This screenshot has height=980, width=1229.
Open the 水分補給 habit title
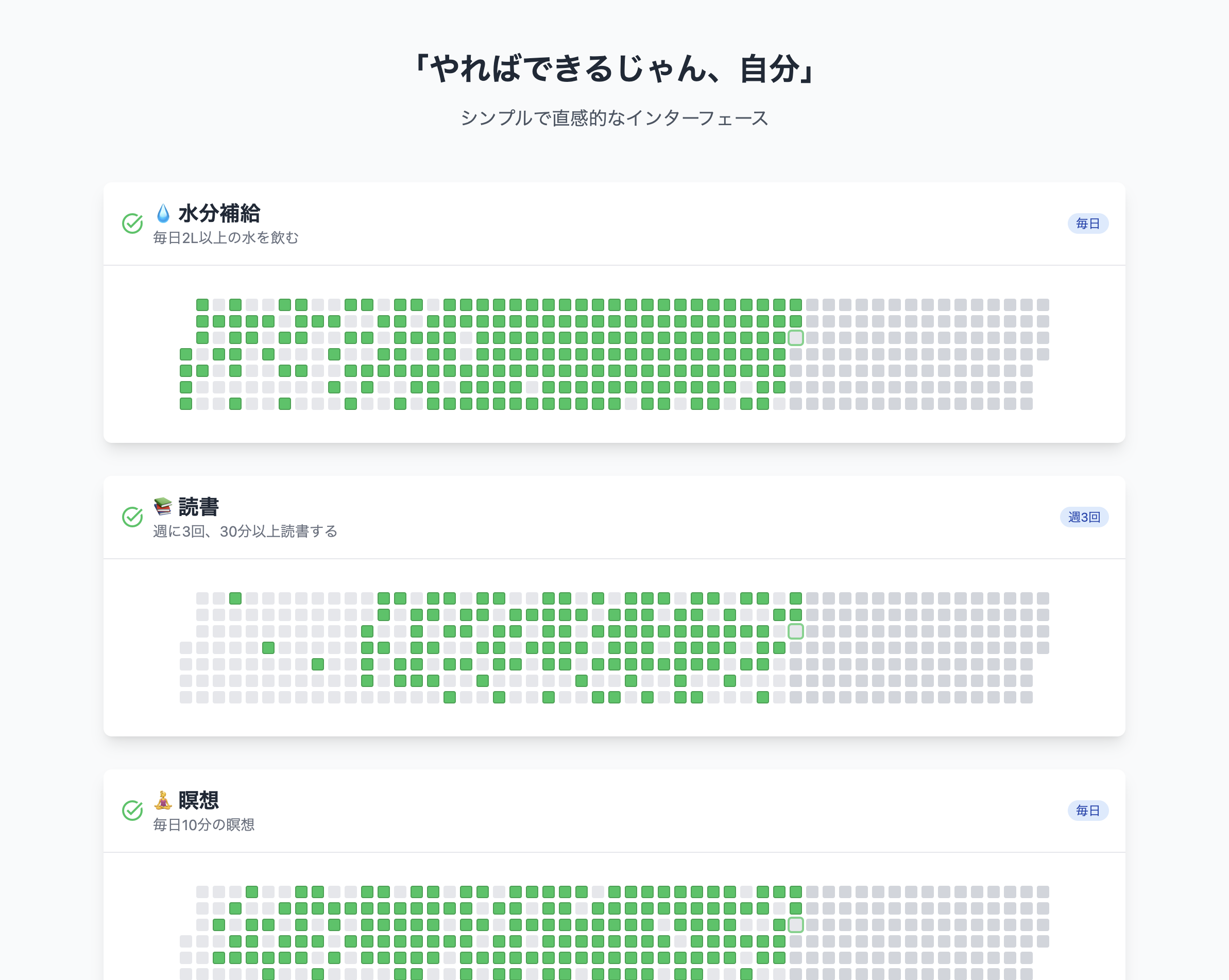pos(219,213)
